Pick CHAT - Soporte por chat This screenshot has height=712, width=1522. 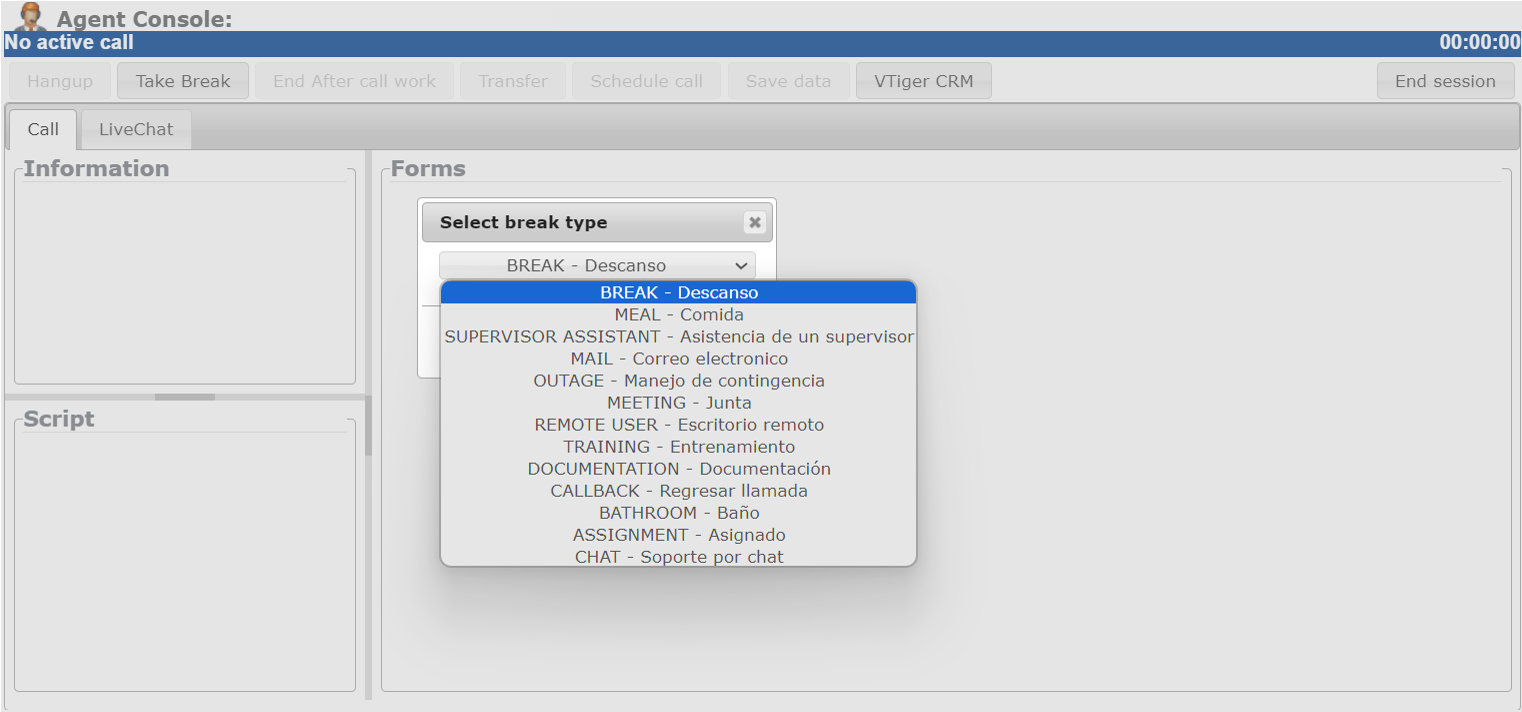(678, 557)
